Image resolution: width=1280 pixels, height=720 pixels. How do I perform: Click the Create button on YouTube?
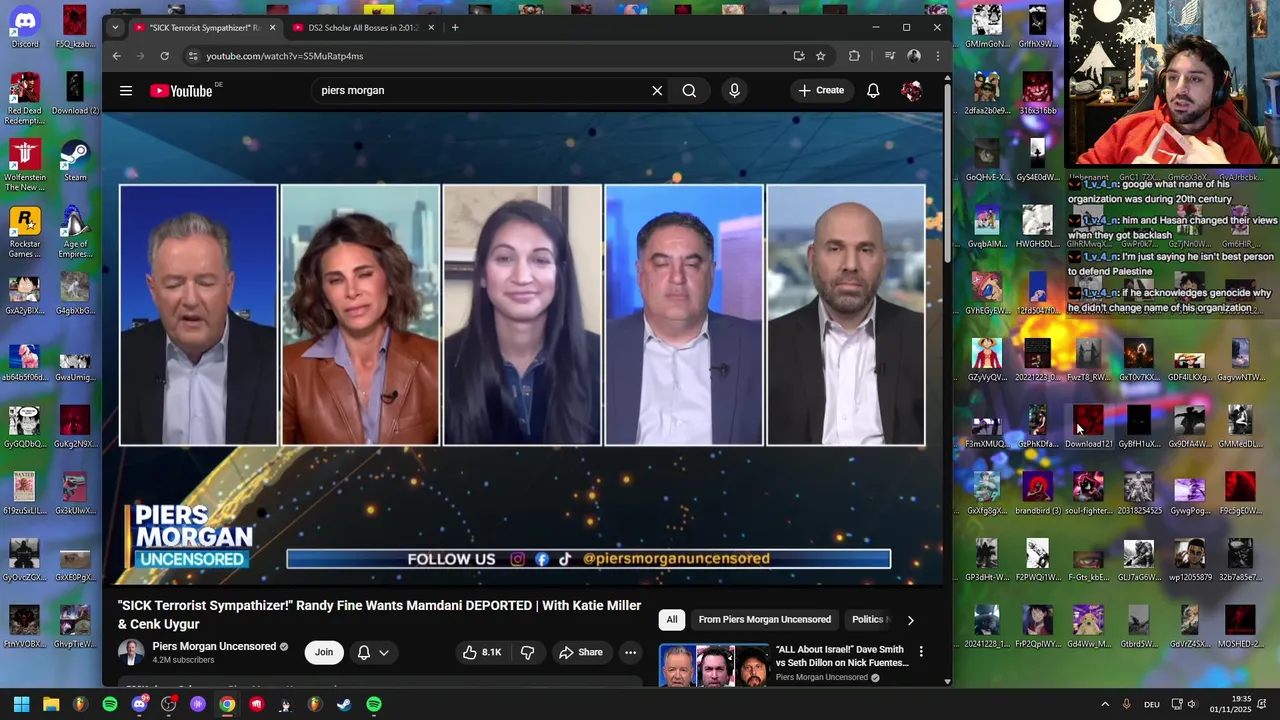[x=821, y=91]
